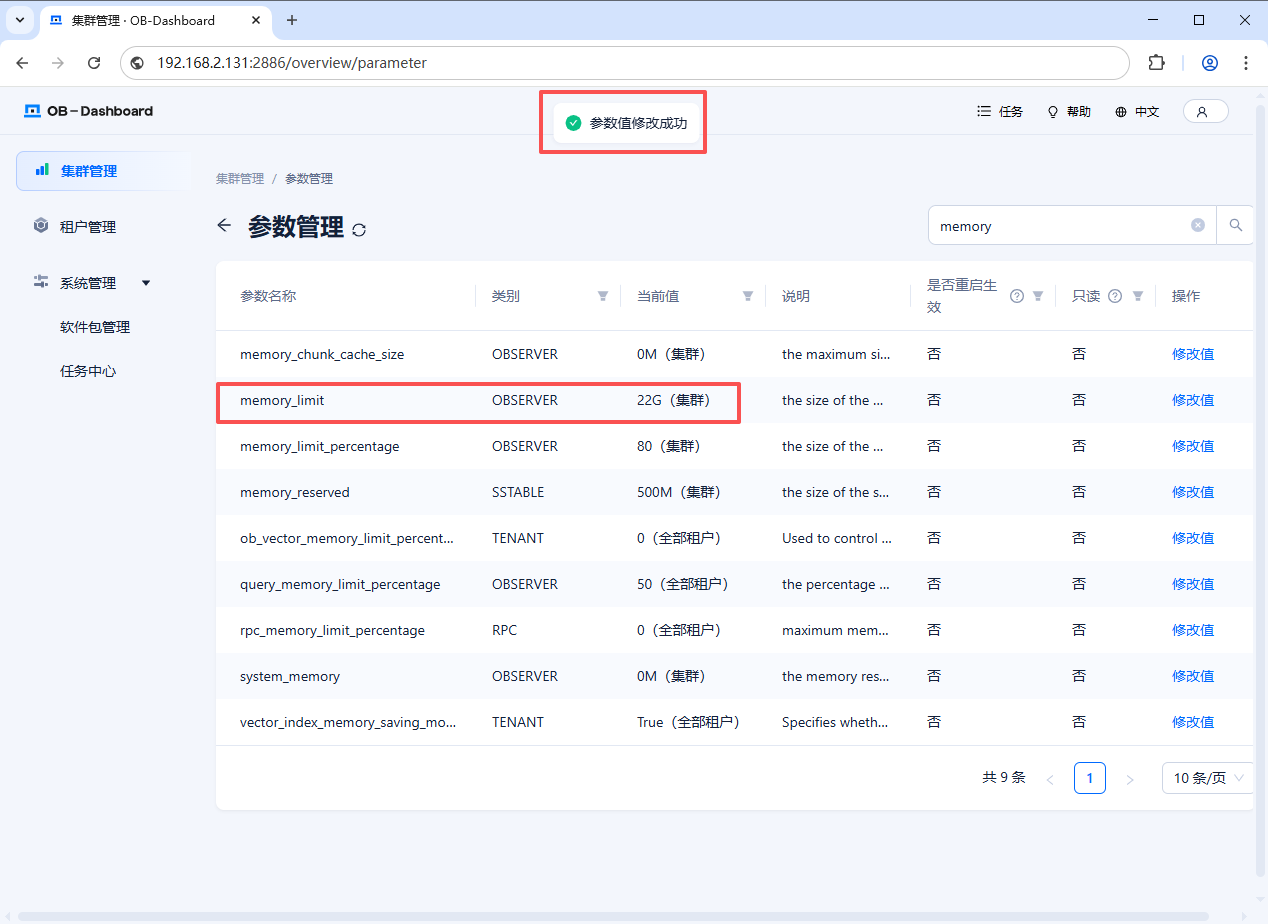
Task: Open filter for 只读 column
Action: point(1138,296)
